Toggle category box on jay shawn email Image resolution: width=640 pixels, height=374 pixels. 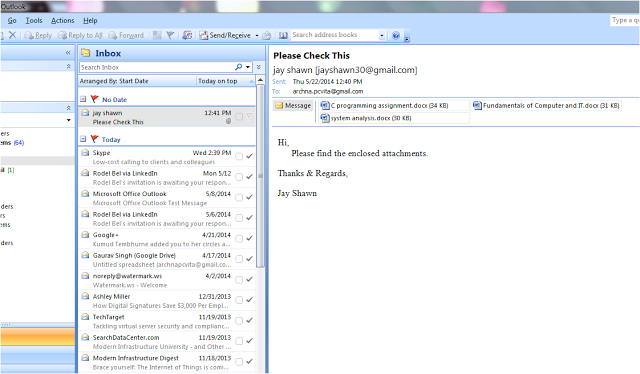(239, 117)
